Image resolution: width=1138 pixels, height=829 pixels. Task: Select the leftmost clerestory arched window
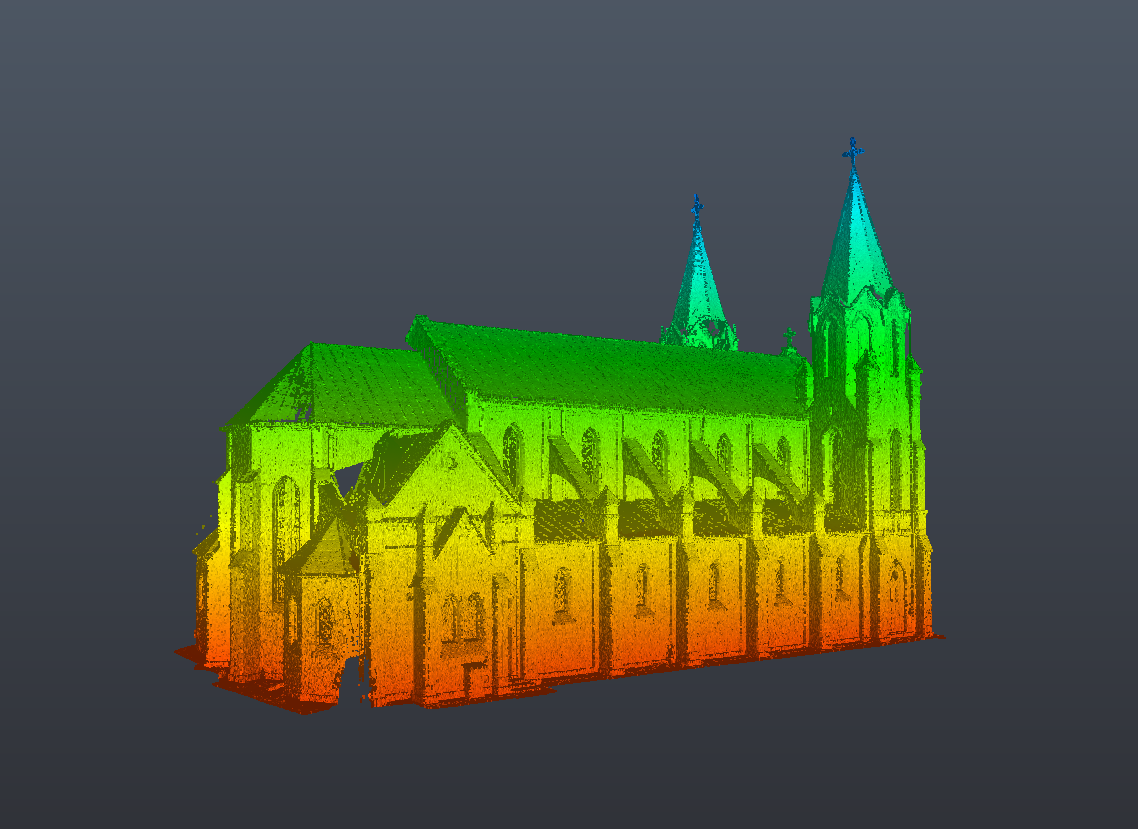512,455
